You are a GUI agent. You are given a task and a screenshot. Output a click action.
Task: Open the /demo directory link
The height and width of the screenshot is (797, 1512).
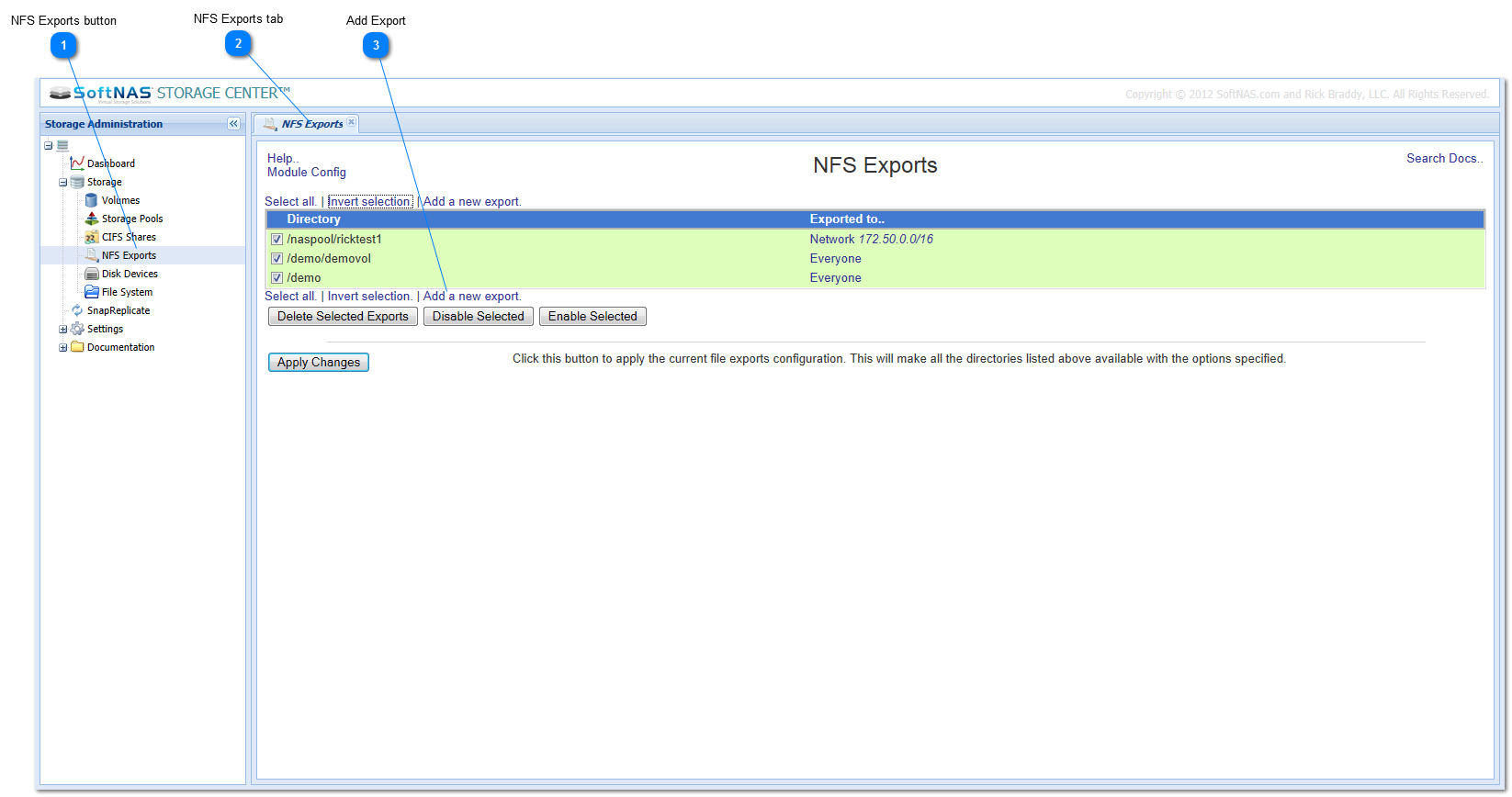click(x=304, y=277)
